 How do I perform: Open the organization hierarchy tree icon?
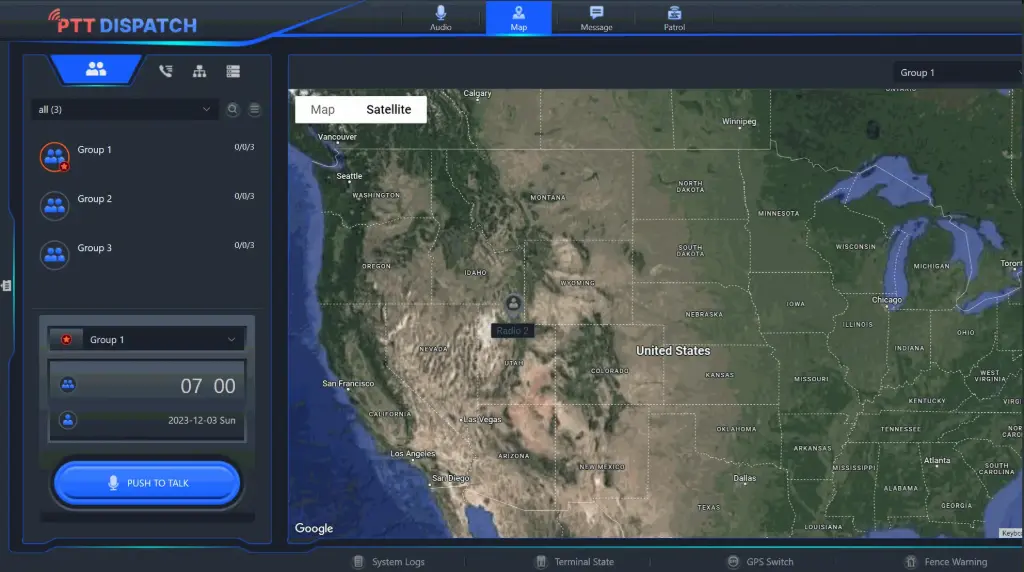[x=199, y=71]
